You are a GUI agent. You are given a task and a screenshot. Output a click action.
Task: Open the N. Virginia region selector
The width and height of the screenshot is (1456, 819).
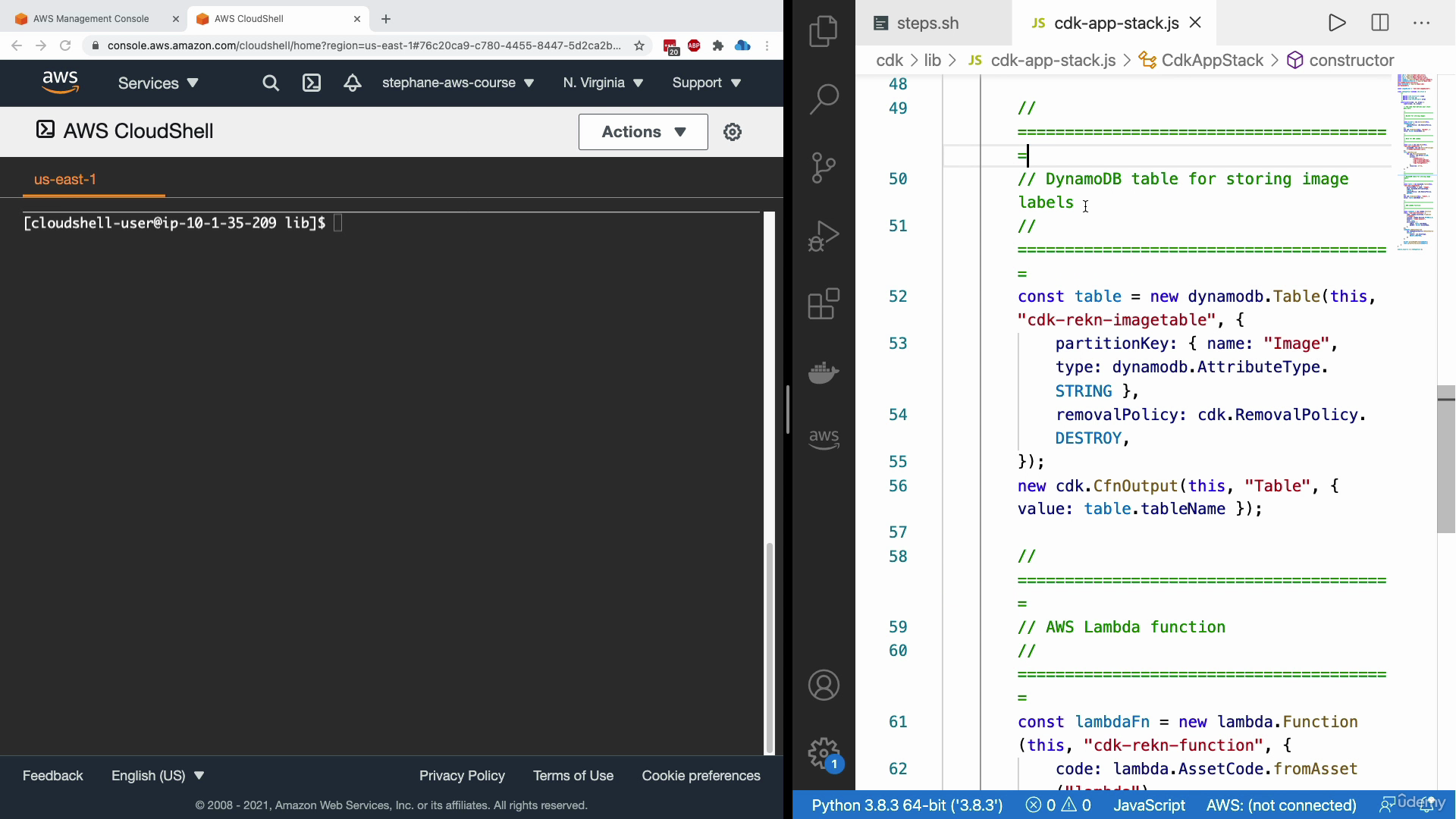603,83
